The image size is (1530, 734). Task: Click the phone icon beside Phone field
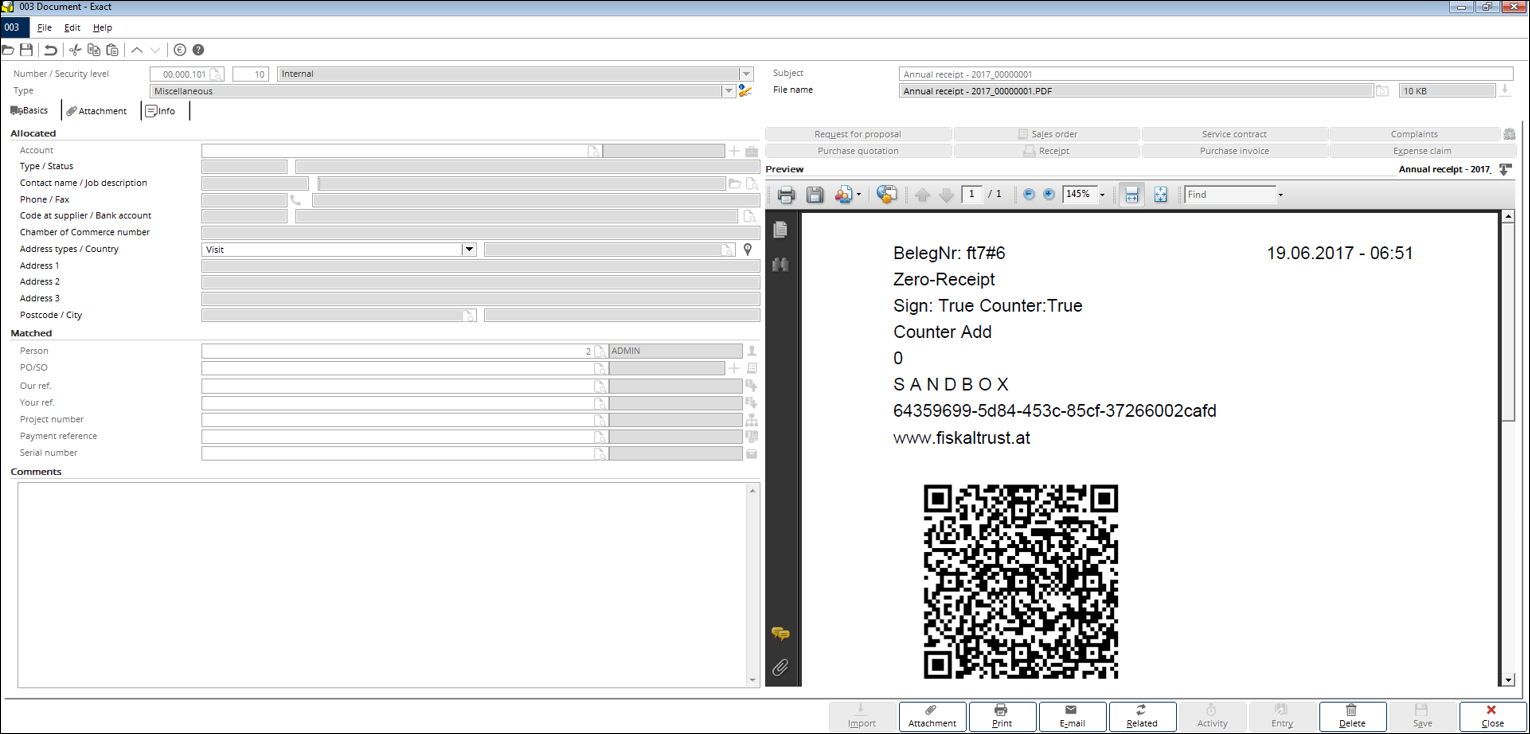(x=295, y=200)
